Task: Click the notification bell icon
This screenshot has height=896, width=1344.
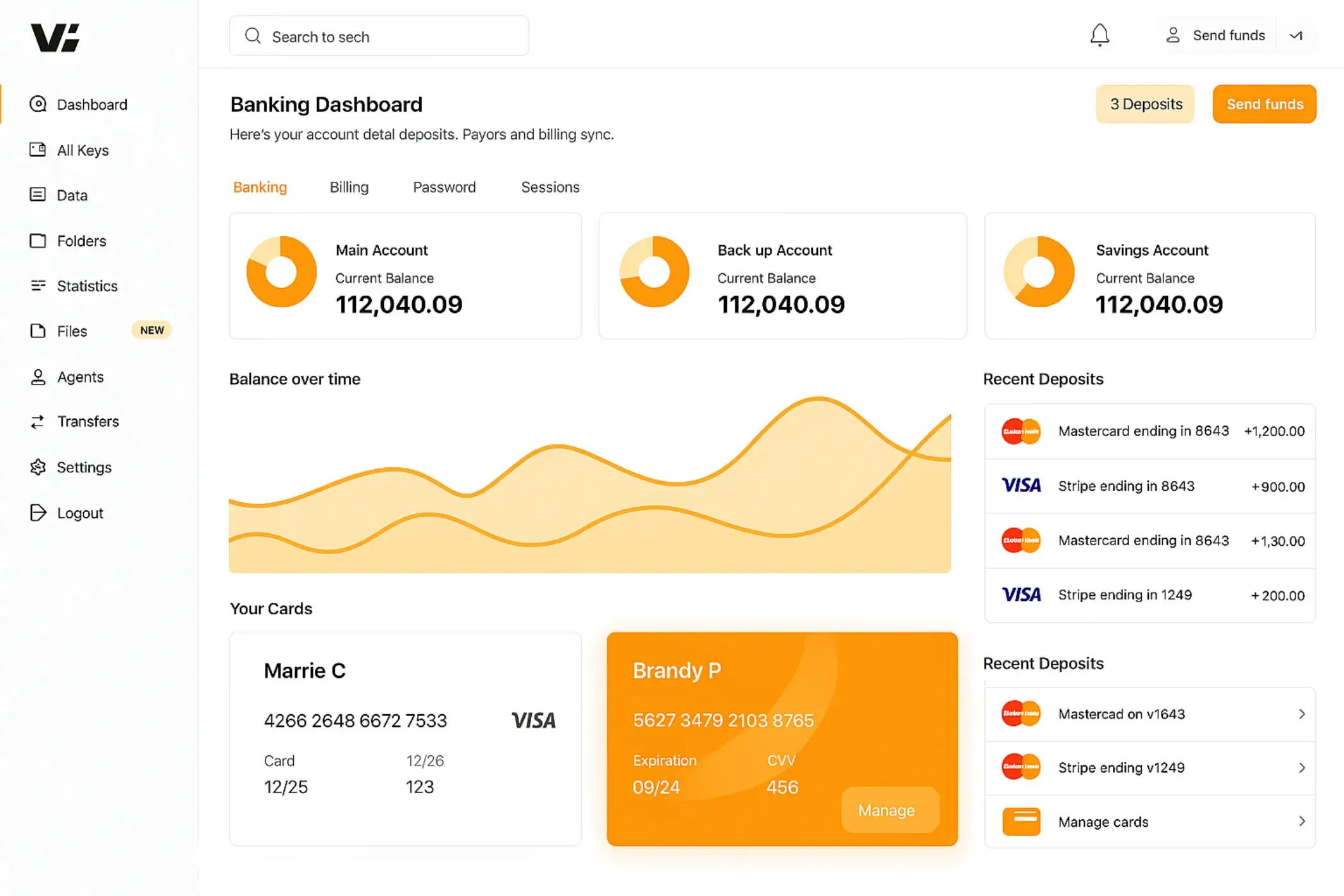Action: (x=1100, y=35)
